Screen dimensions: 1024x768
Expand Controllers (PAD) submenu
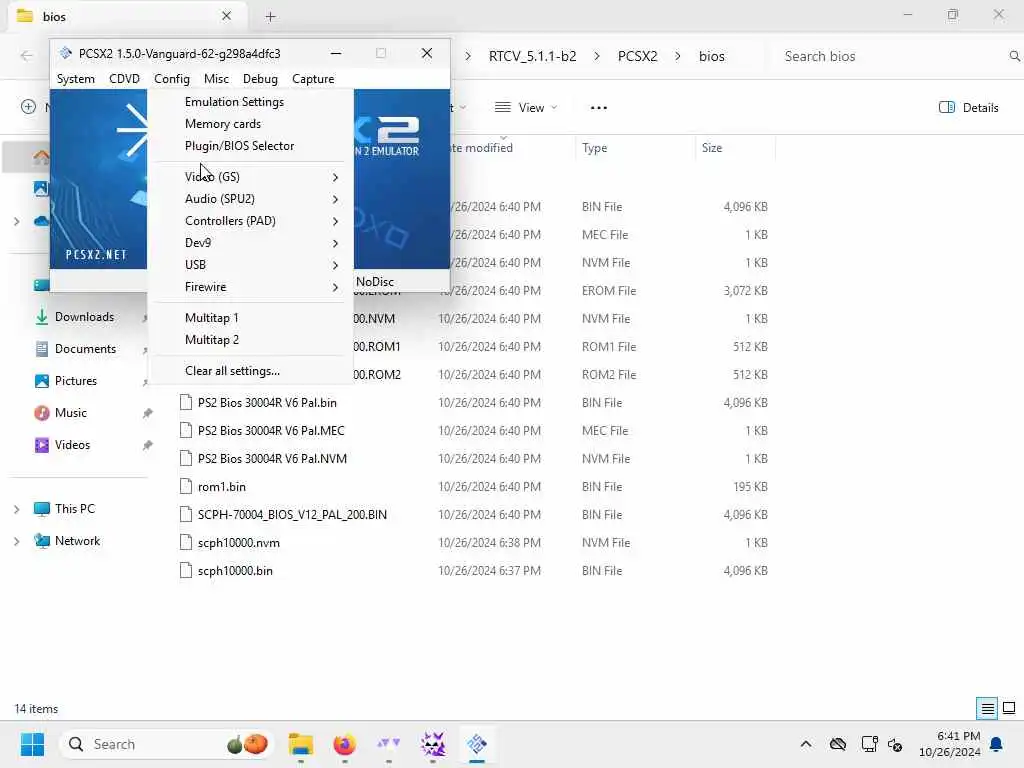tap(251, 221)
